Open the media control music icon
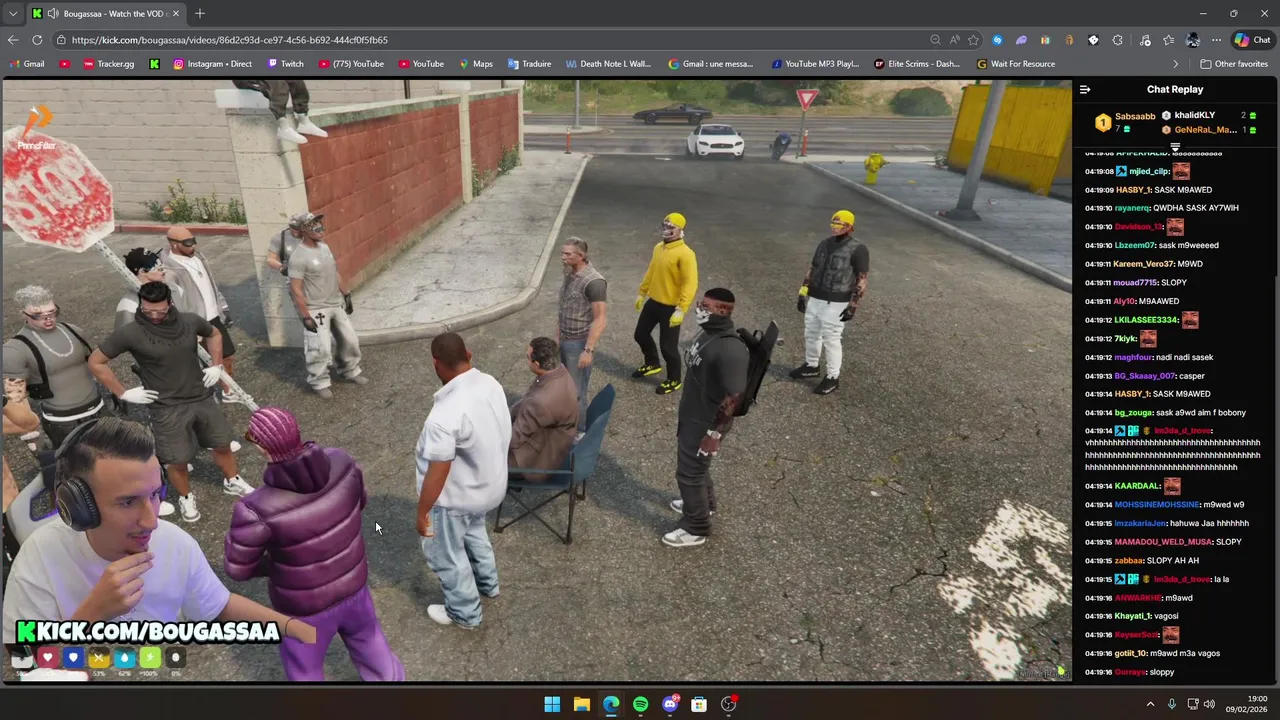Image resolution: width=1280 pixels, height=720 pixels. click(x=1144, y=40)
